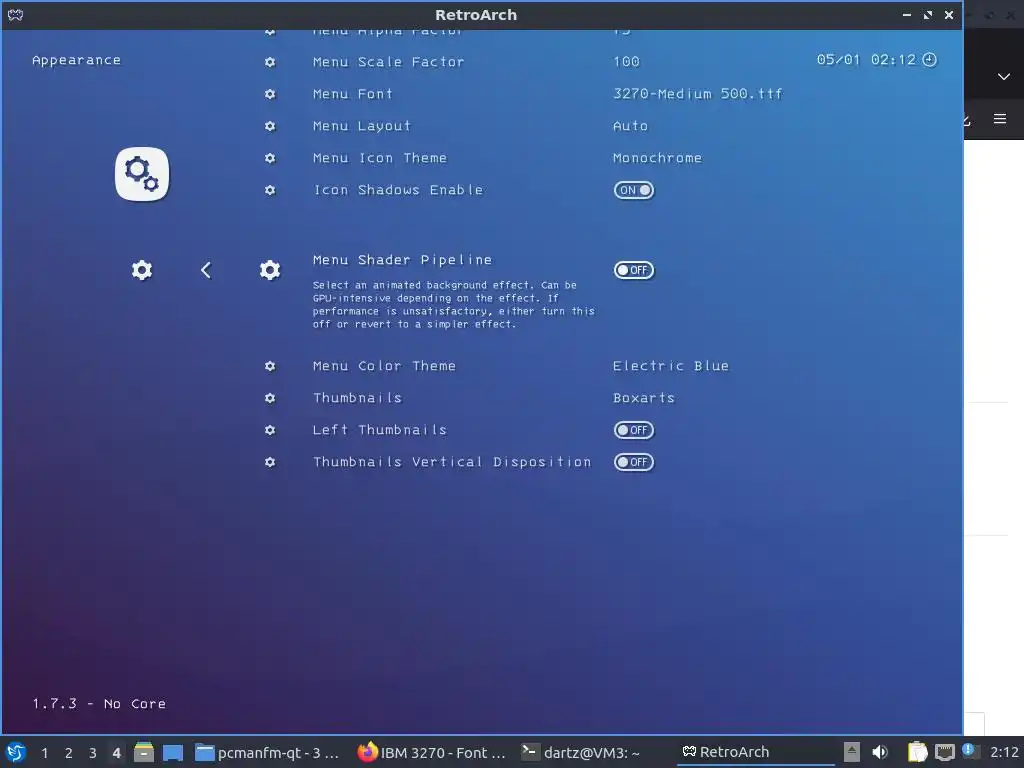
Task: Click the small gear icon left of the back arrow
Action: point(142,270)
